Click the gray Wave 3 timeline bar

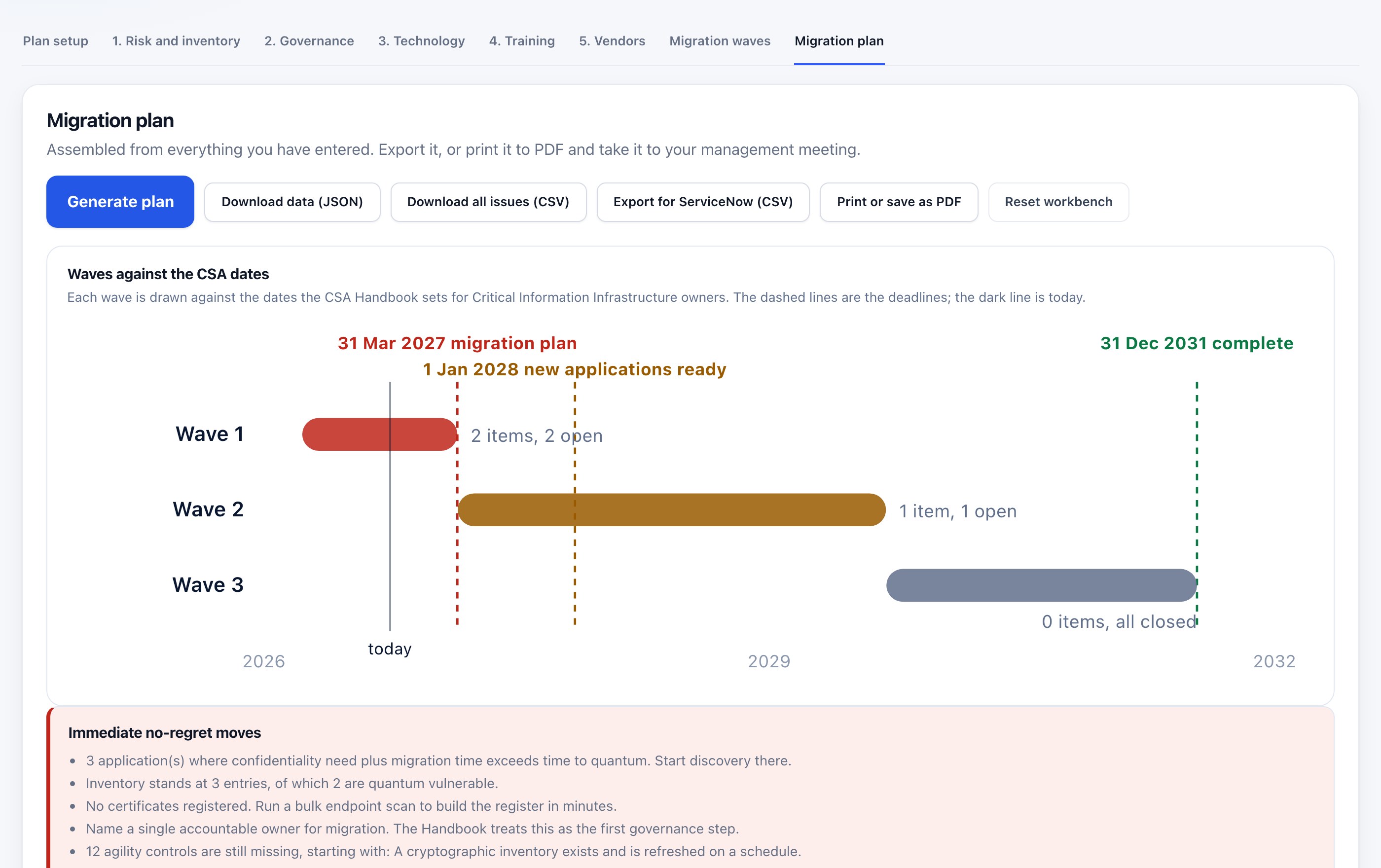coord(1042,585)
